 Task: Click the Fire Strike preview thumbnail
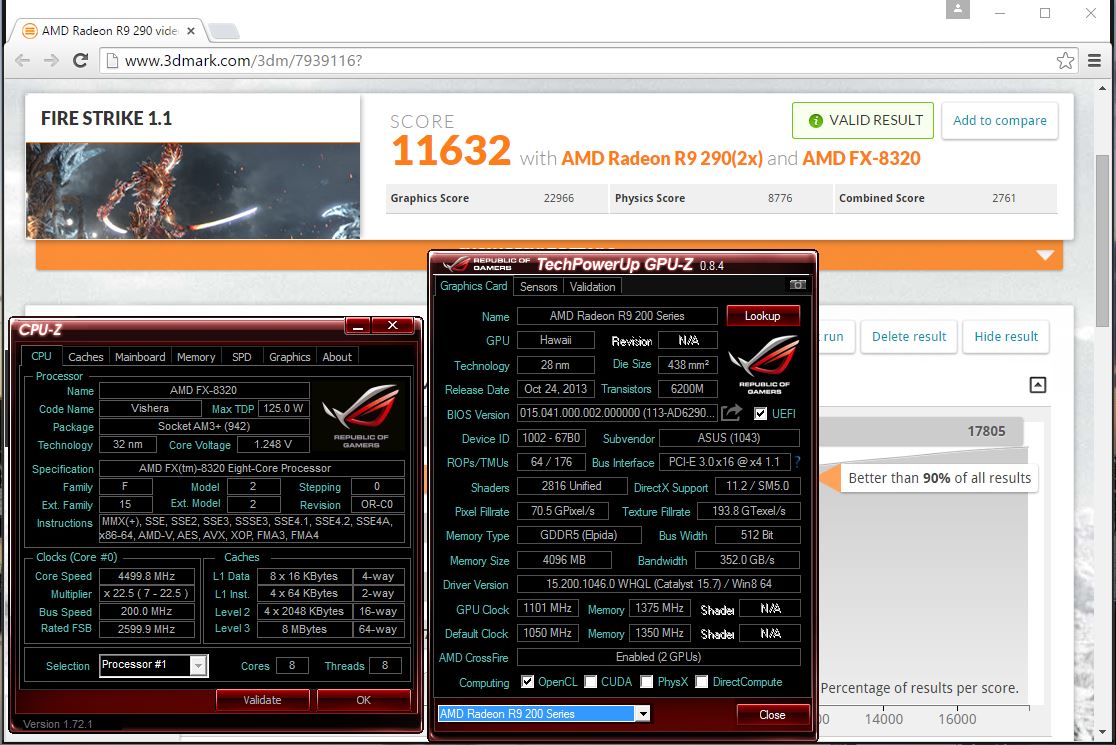193,191
